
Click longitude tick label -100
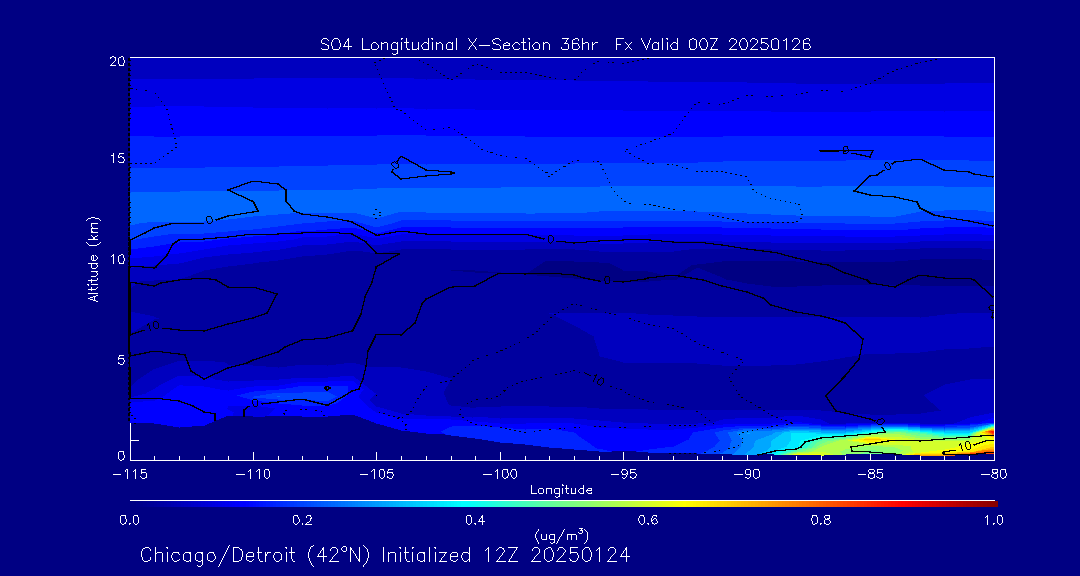[x=500, y=475]
